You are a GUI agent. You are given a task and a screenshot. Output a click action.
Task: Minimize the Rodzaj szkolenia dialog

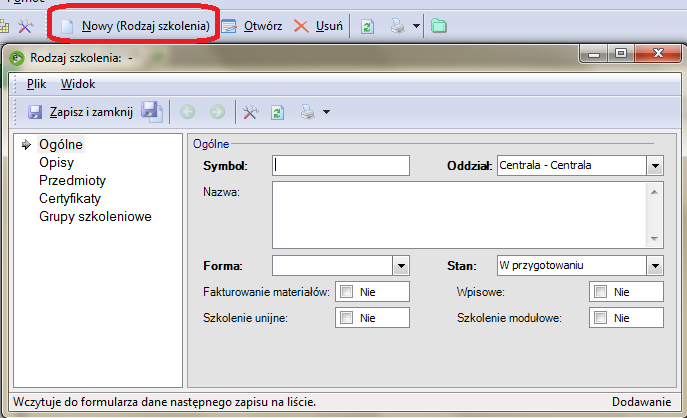(594, 54)
